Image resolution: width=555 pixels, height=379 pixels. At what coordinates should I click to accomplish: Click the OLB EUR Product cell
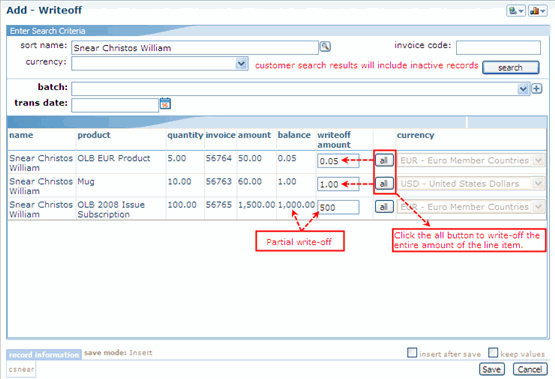point(114,158)
